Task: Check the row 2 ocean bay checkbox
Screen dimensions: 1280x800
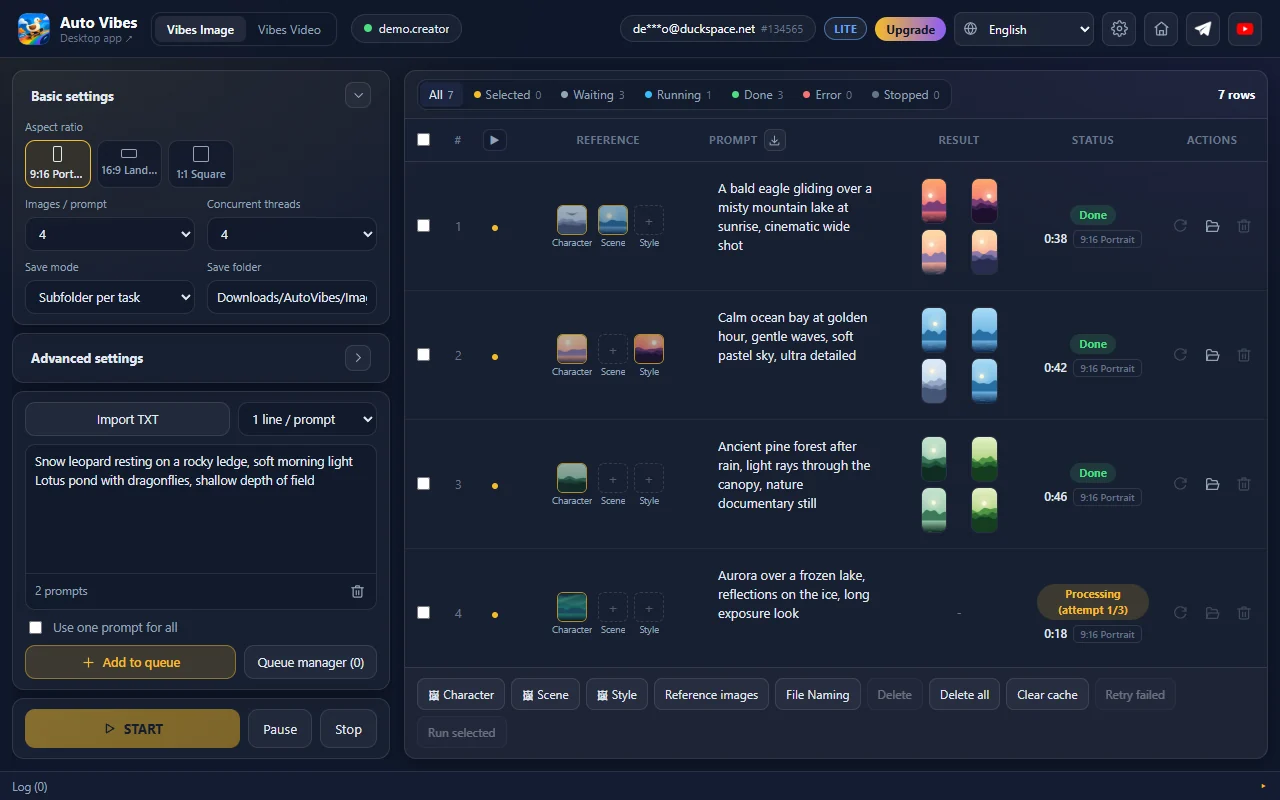Action: point(423,355)
